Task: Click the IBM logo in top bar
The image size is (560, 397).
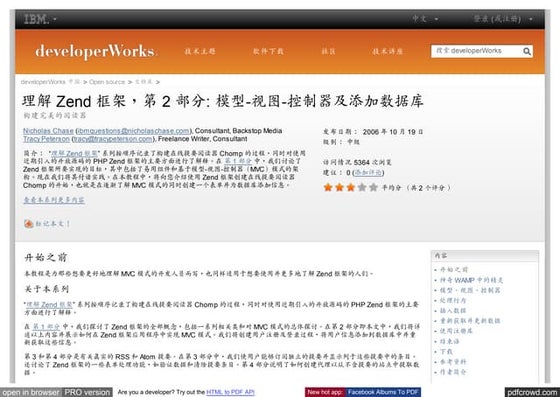Action: 36,19
